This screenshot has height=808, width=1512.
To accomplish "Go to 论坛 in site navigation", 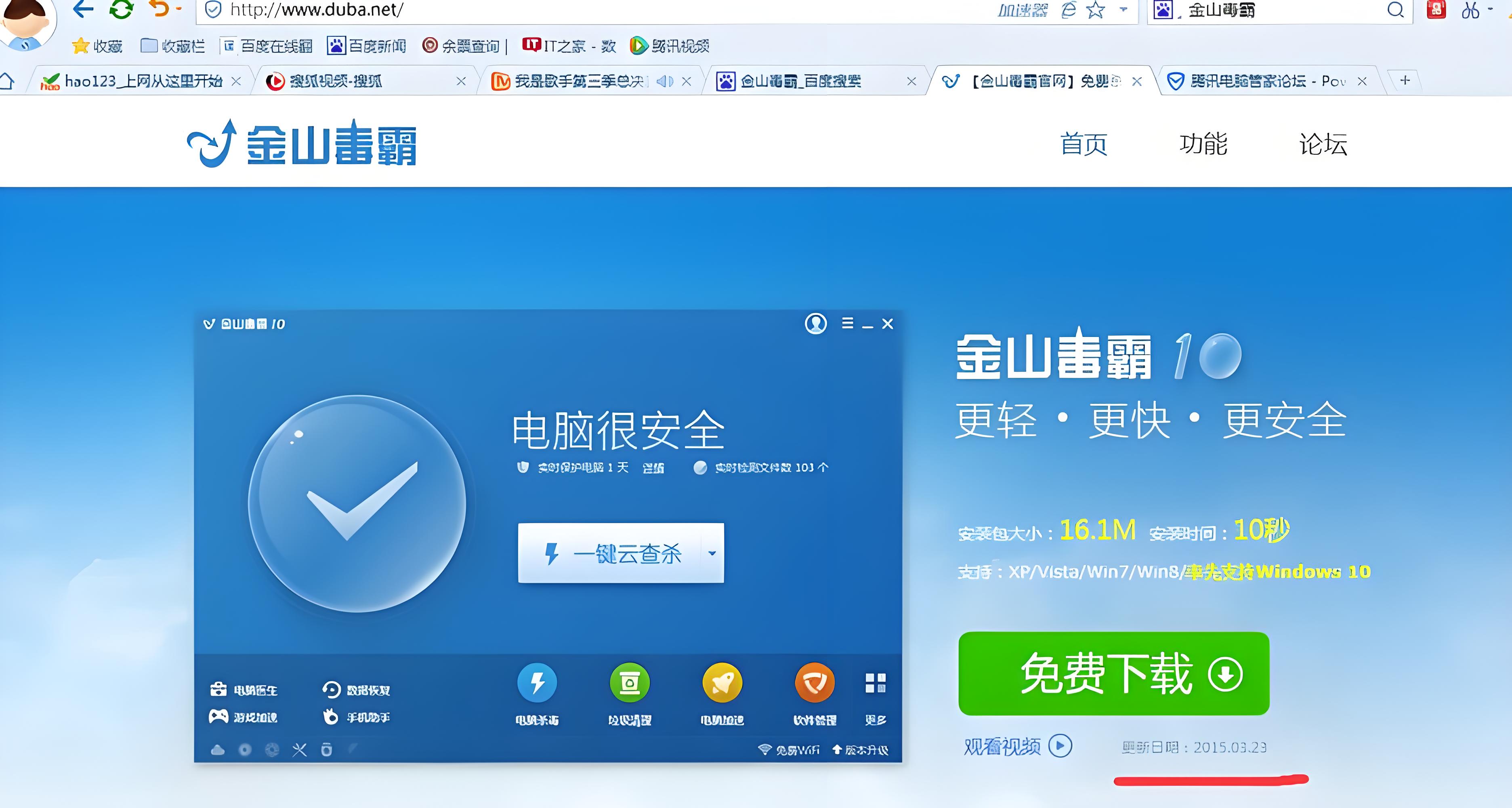I will click(1323, 144).
